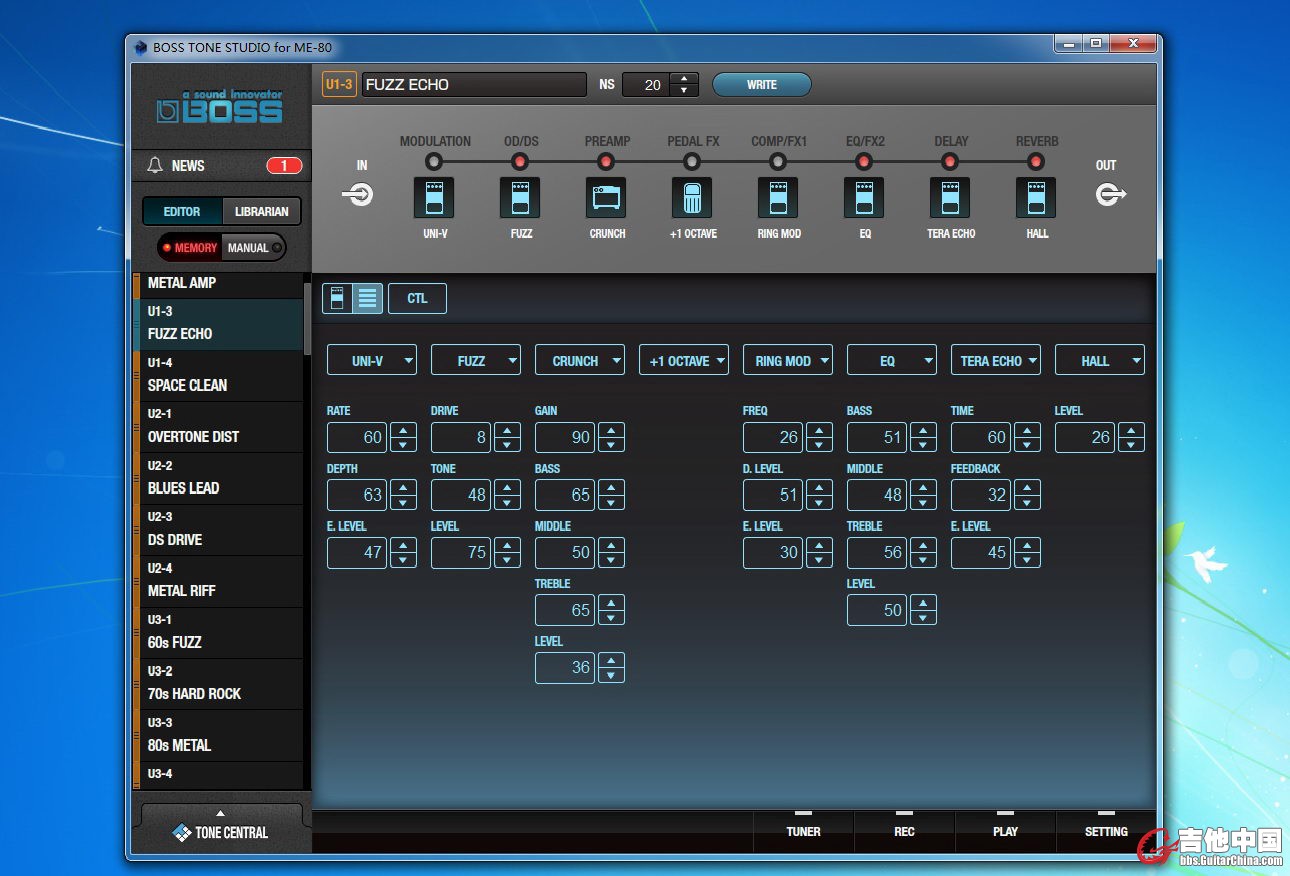
Task: Open the +1 OCTAVE pedal FX dropdown
Action: 684,361
